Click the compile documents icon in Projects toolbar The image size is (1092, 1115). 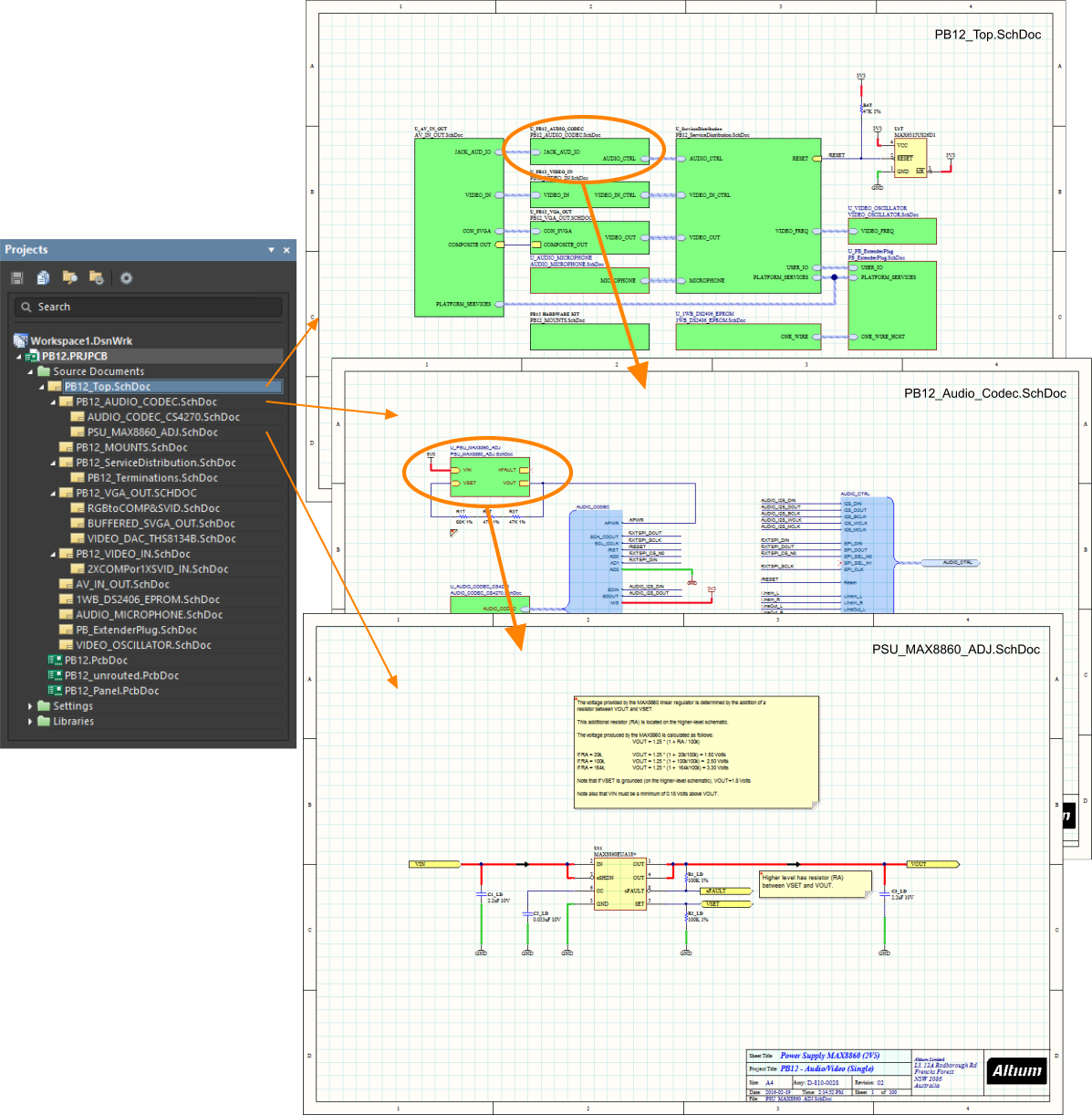click(x=43, y=278)
